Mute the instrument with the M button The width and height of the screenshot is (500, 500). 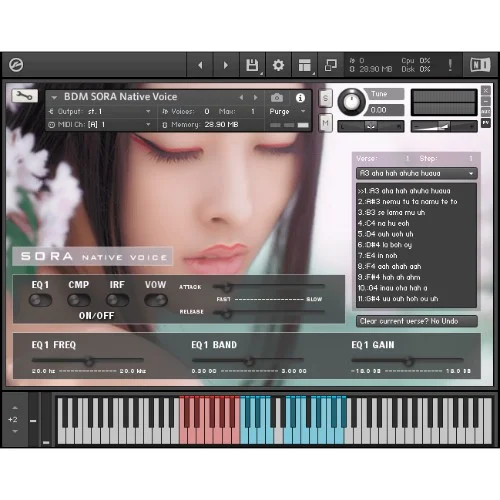pyautogui.click(x=325, y=123)
